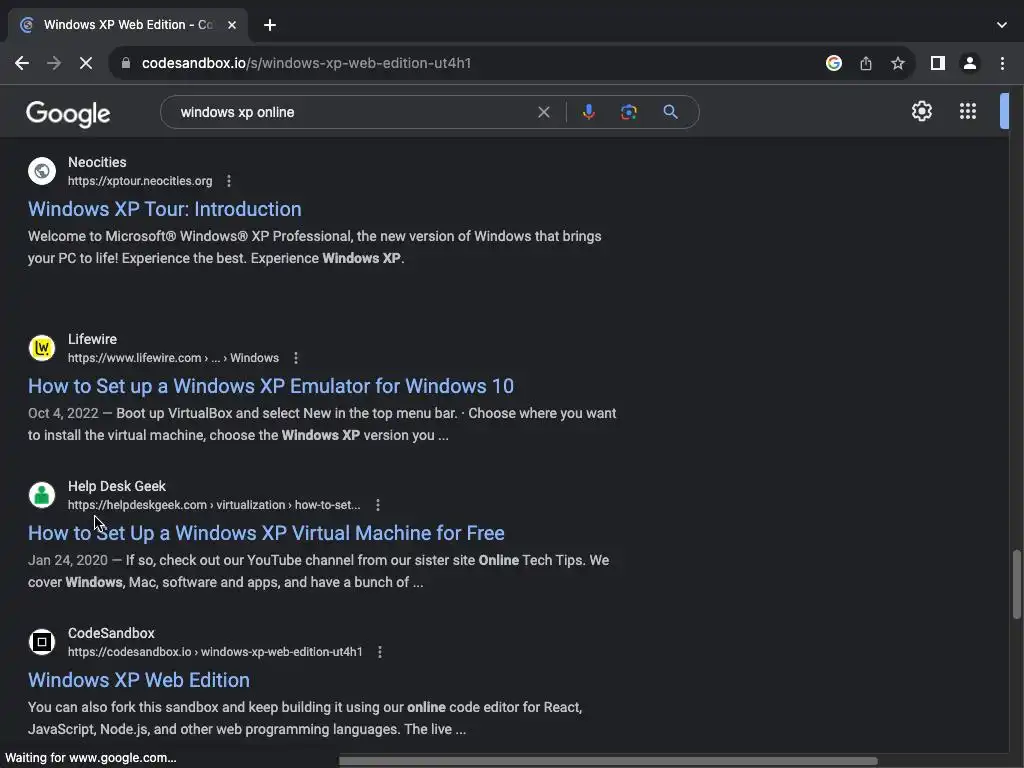The height and width of the screenshot is (768, 1024).
Task: Open the Chrome three-dot menu
Action: click(x=1002, y=63)
